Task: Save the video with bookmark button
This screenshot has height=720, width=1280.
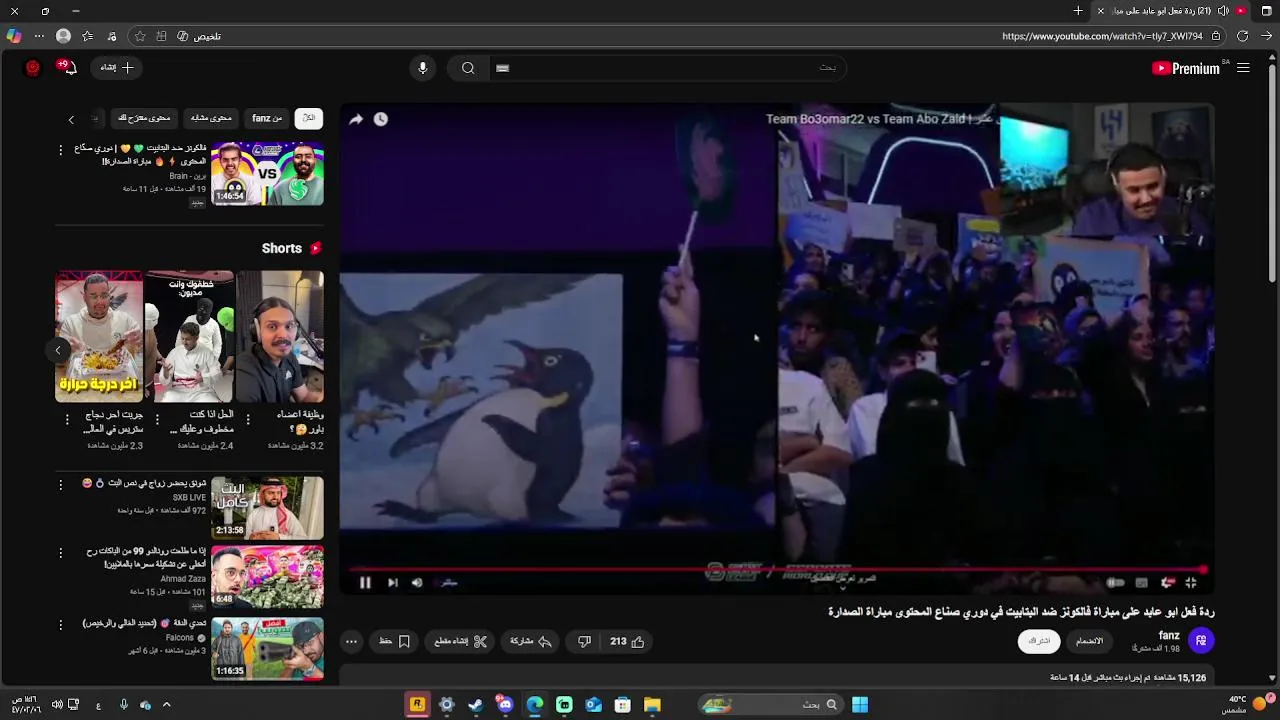Action: click(395, 642)
